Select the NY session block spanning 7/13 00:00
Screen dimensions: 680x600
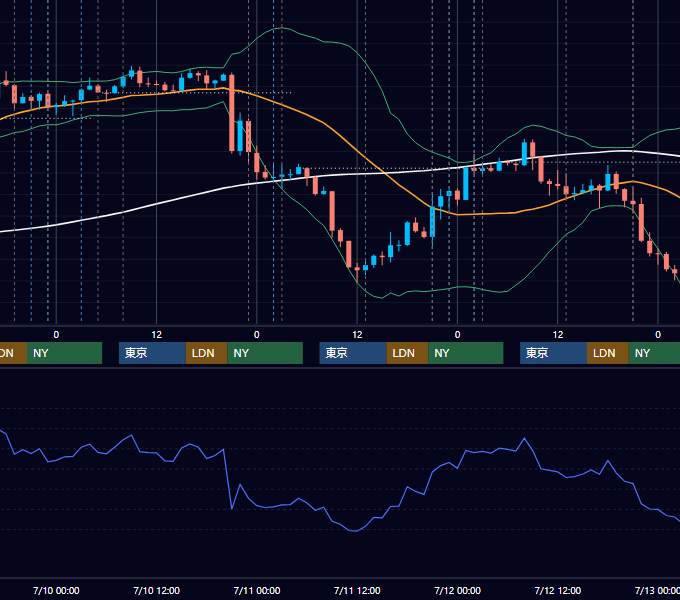point(654,353)
